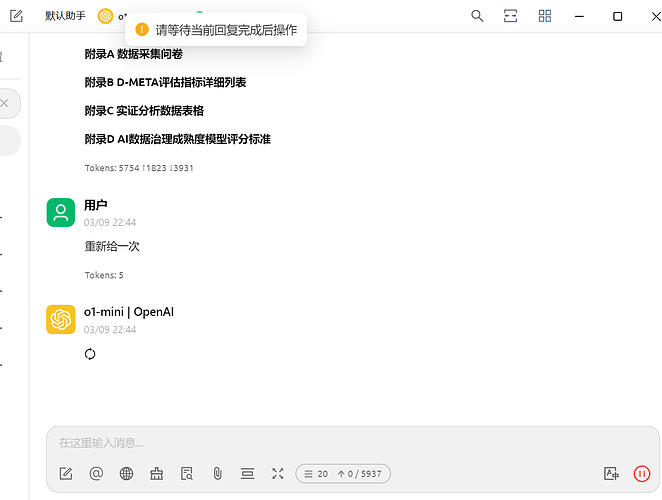This screenshot has width=662, height=500.
Task: Click the Tokens: 5754 usage text
Action: [x=139, y=168]
